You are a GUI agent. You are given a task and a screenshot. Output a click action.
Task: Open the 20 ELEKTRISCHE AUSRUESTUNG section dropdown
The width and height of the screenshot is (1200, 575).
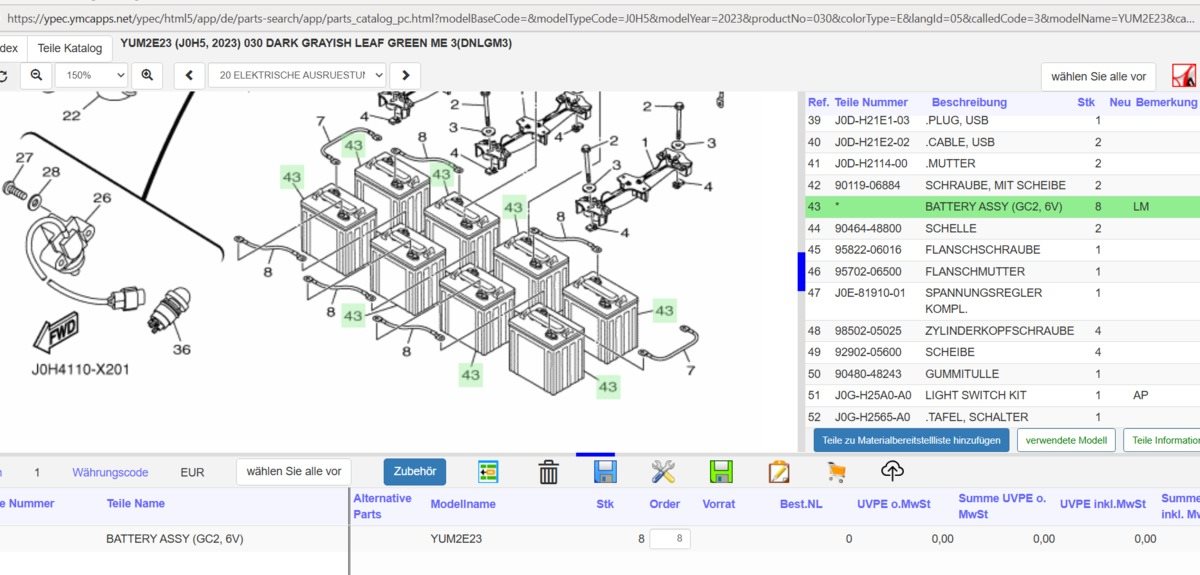pos(297,75)
